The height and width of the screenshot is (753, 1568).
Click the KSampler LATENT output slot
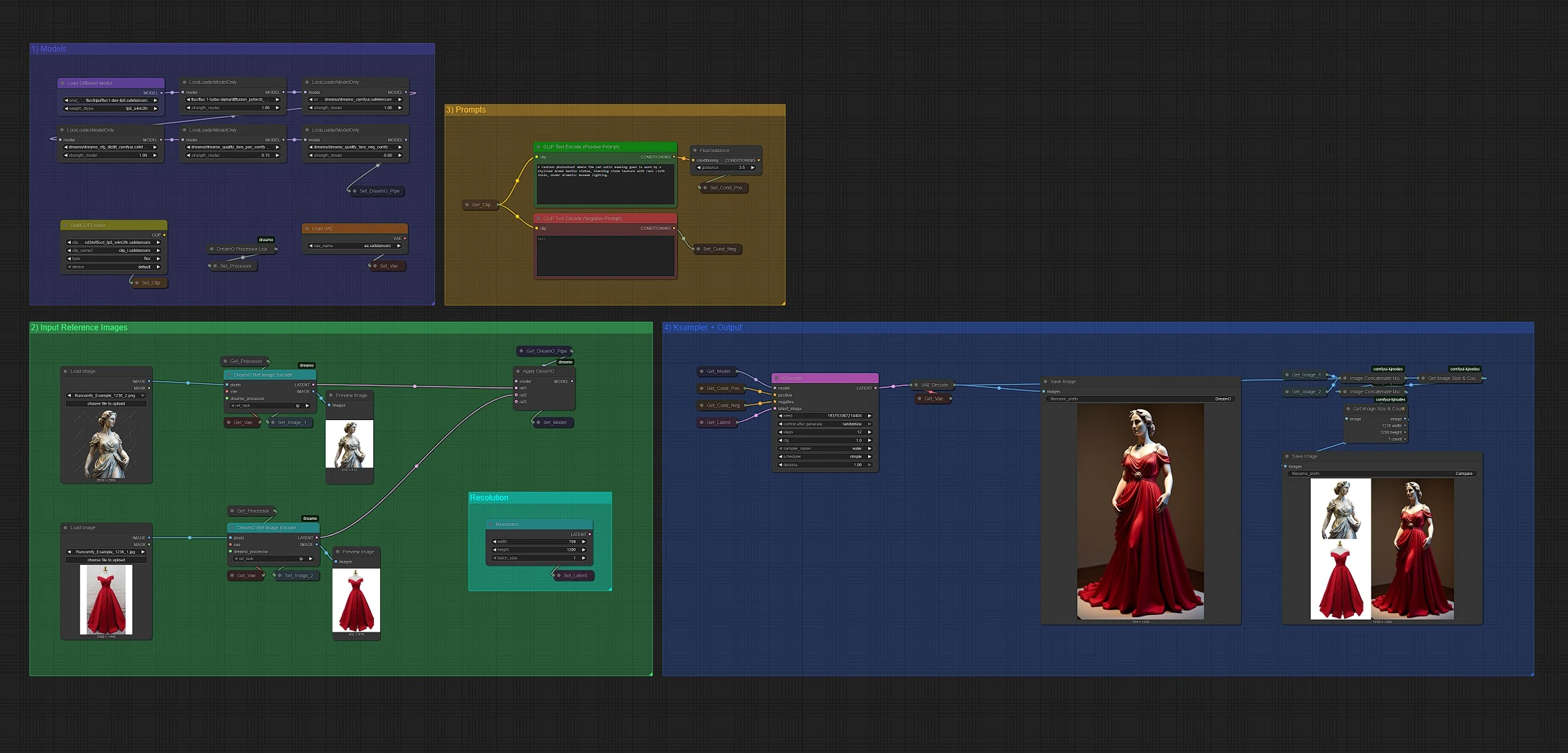click(876, 388)
